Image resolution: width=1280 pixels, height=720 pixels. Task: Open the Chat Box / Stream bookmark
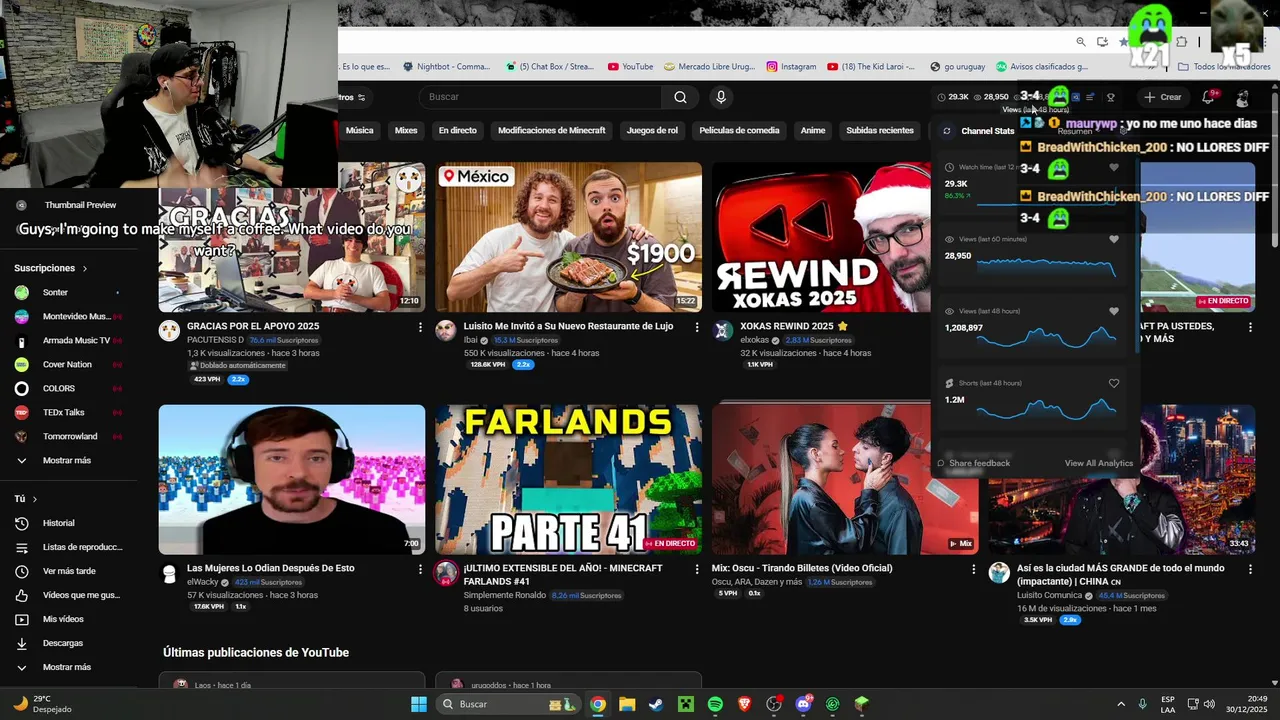tap(549, 67)
